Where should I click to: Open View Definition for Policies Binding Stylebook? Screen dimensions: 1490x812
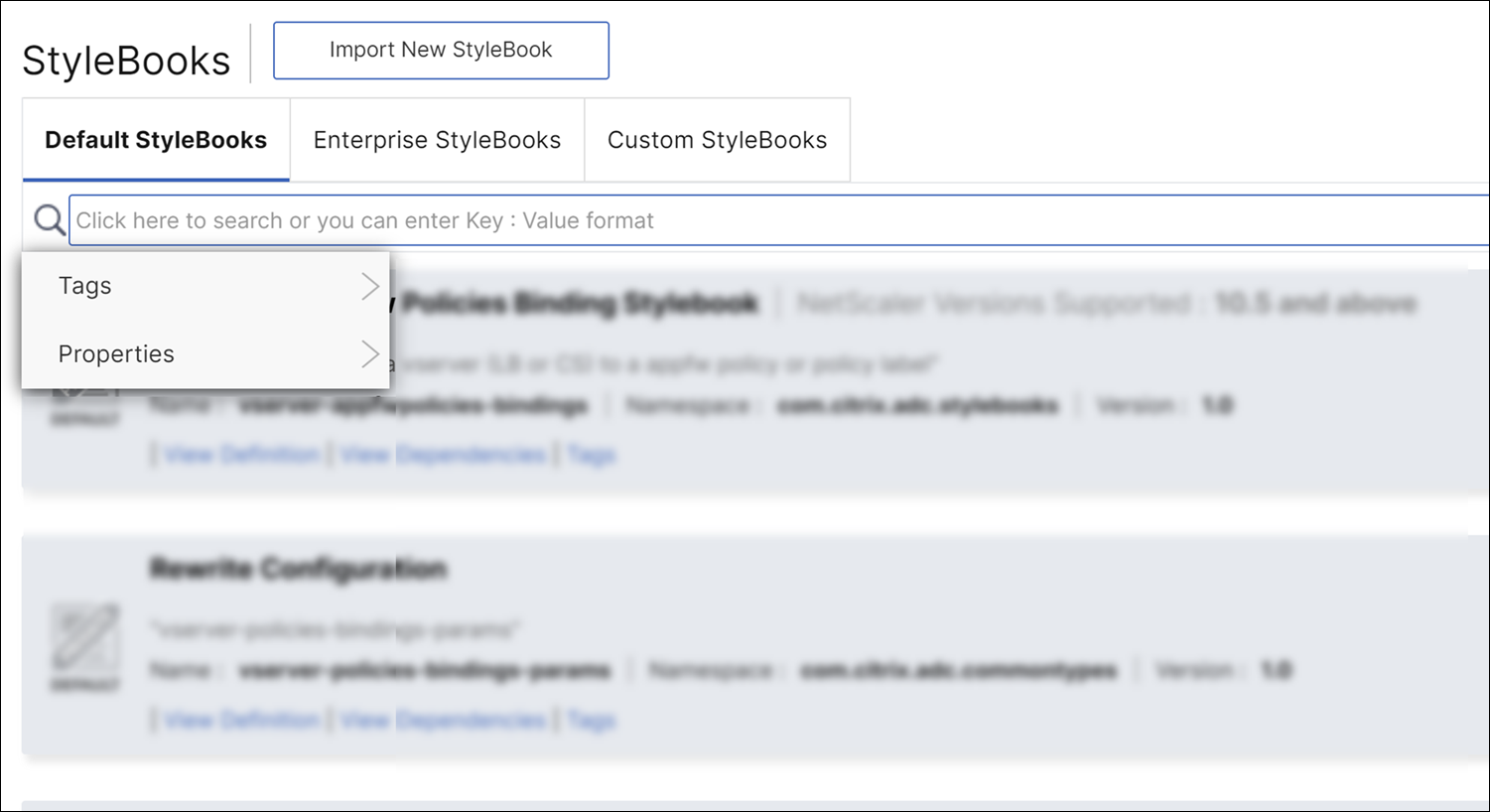pyautogui.click(x=241, y=455)
